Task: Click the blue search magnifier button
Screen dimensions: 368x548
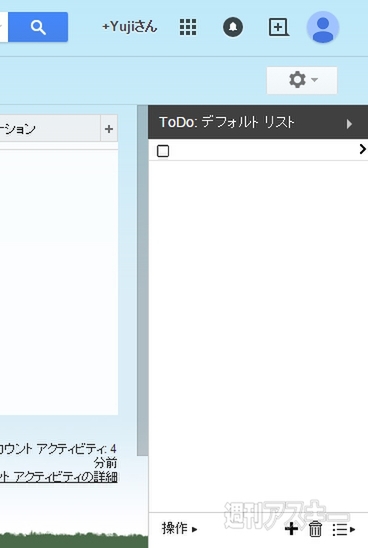Action: (38, 27)
